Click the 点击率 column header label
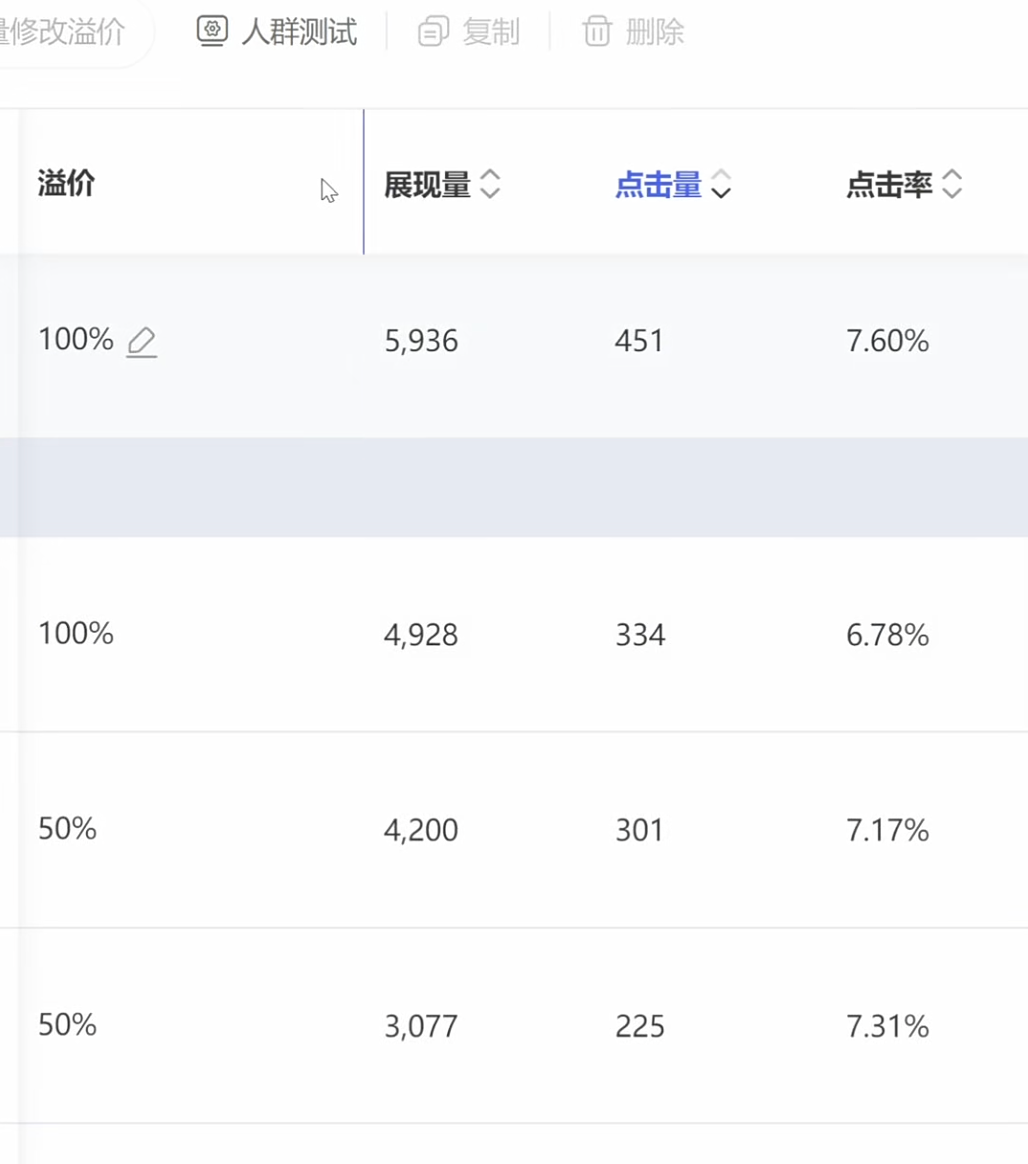Screen dimensions: 1028x1164 click(889, 185)
